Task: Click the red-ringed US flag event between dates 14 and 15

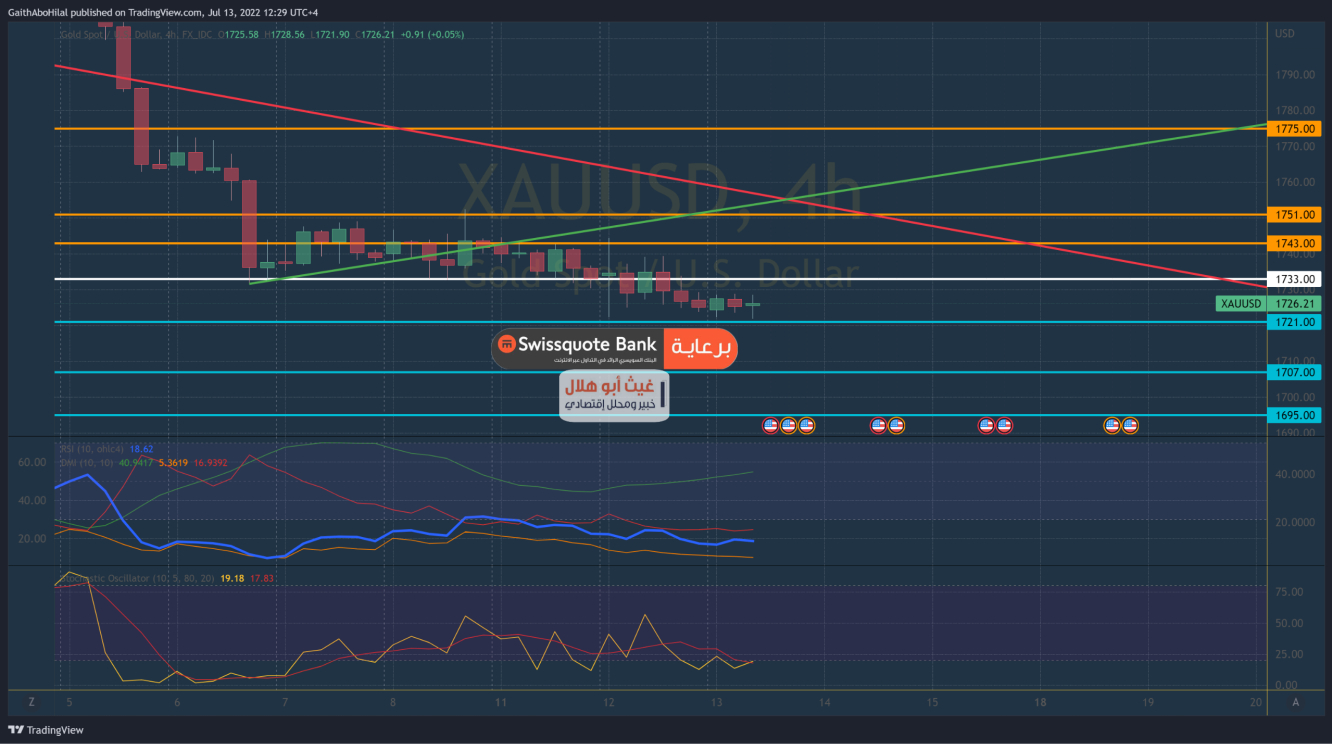Action: coord(878,425)
